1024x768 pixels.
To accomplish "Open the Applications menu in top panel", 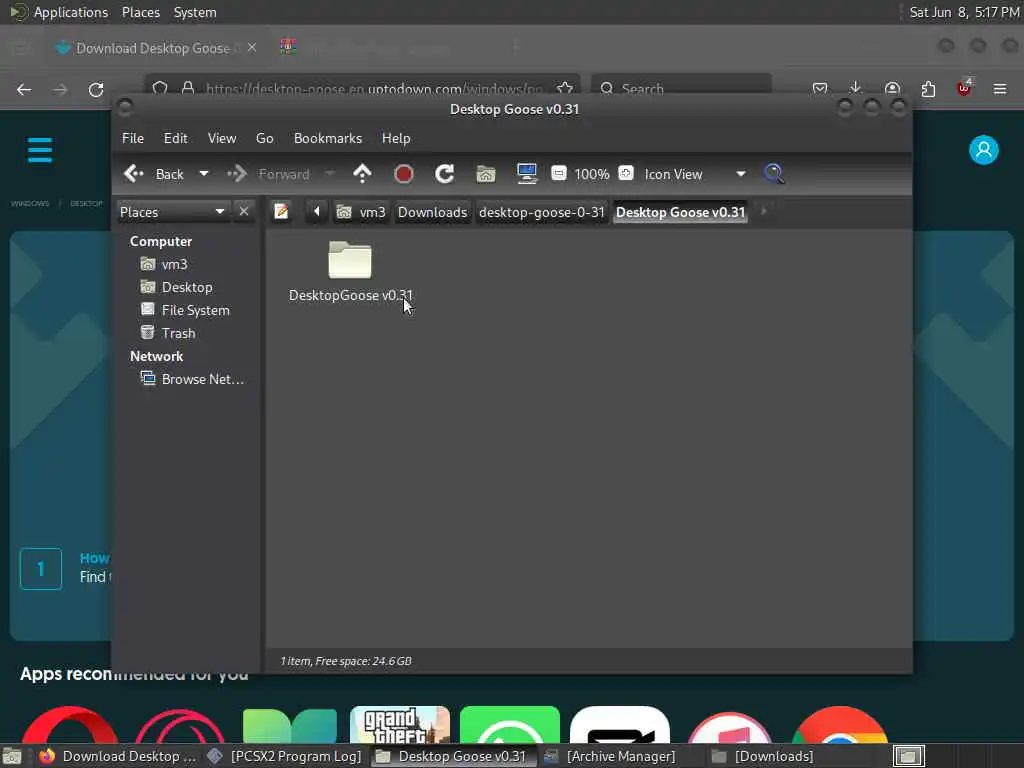I will pos(71,12).
